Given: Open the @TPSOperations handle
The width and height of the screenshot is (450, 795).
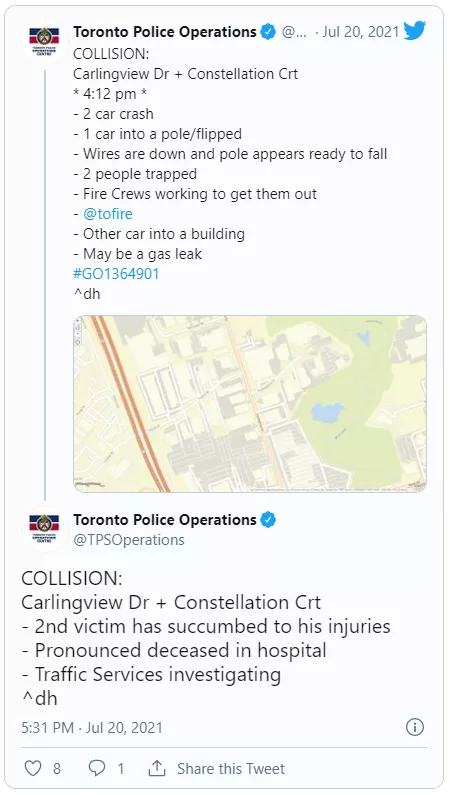Looking at the screenshot, I should (x=129, y=539).
